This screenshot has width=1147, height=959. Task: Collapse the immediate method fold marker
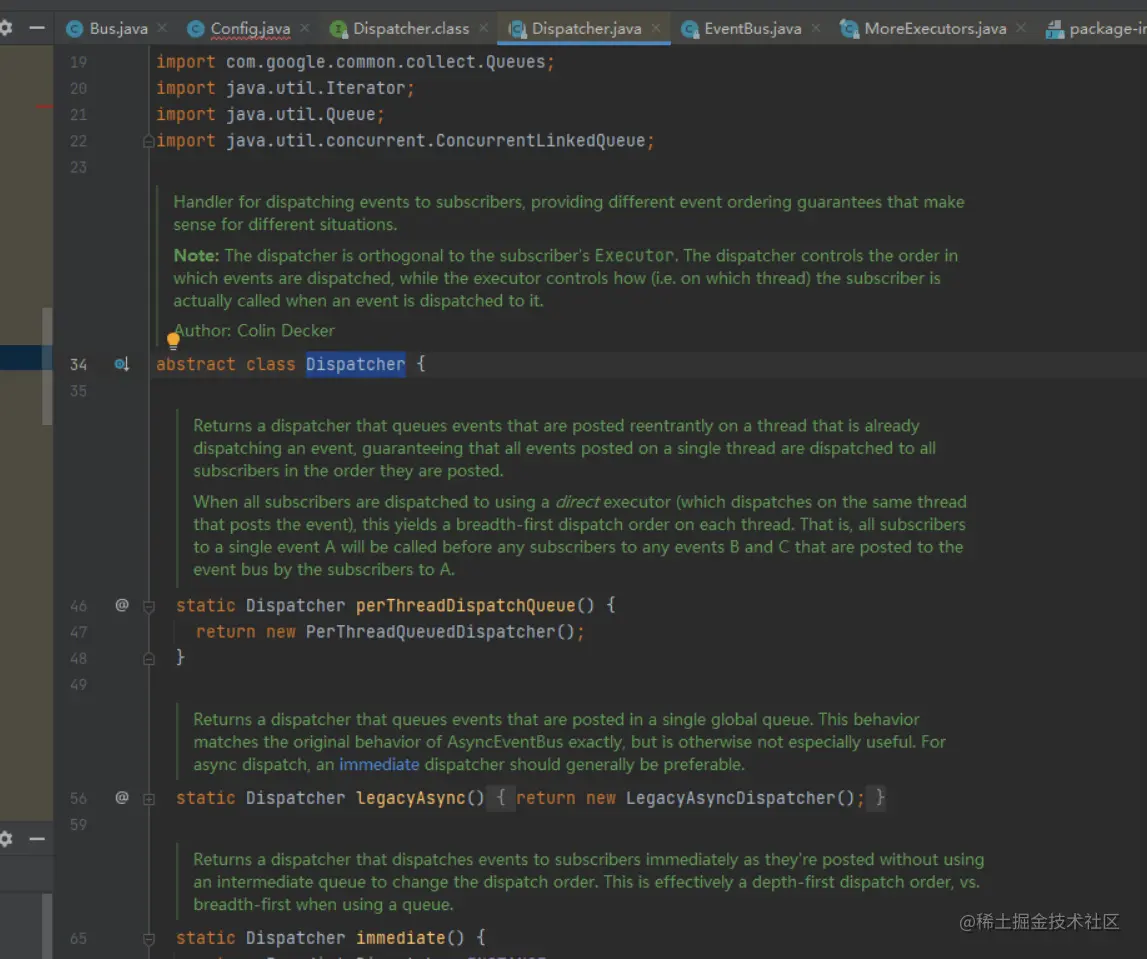148,938
